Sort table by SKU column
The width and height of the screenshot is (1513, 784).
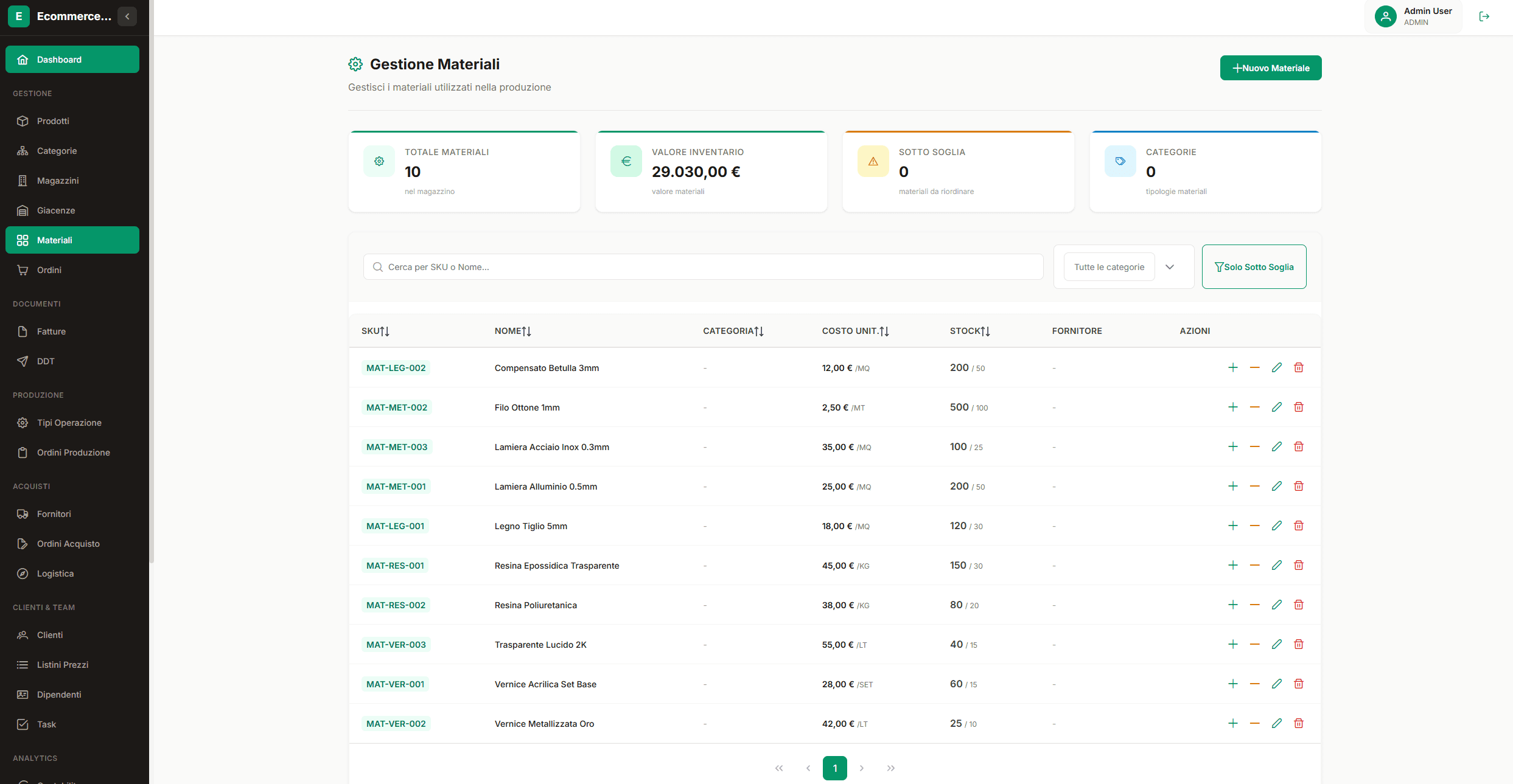click(375, 331)
